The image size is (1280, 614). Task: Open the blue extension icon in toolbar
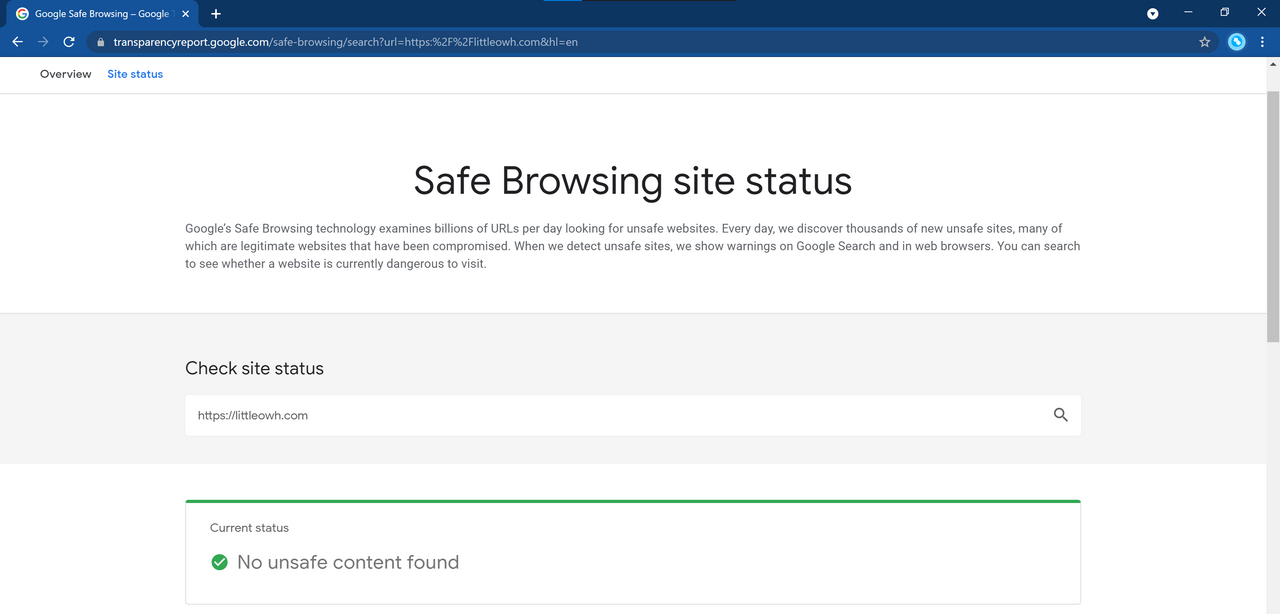coord(1237,42)
